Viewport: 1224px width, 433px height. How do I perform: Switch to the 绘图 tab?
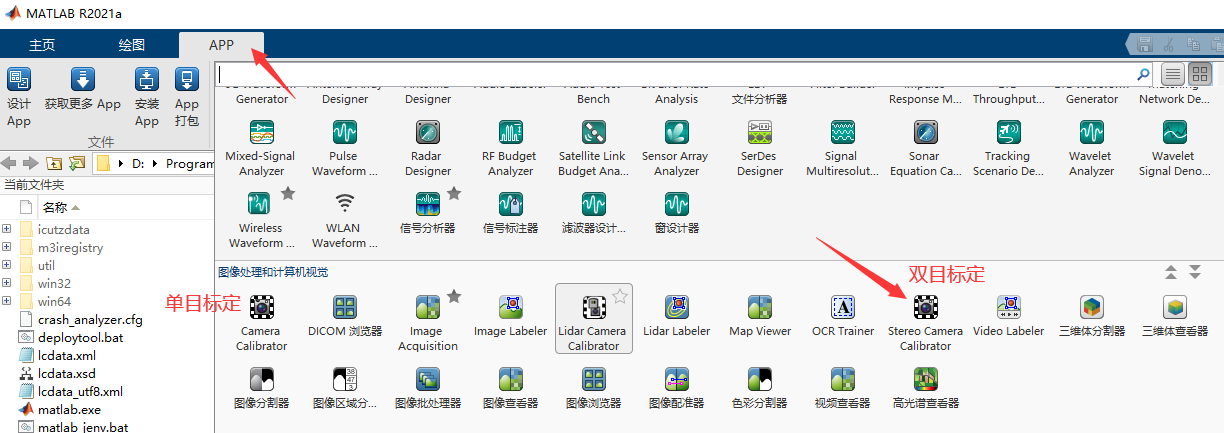pyautogui.click(x=132, y=45)
